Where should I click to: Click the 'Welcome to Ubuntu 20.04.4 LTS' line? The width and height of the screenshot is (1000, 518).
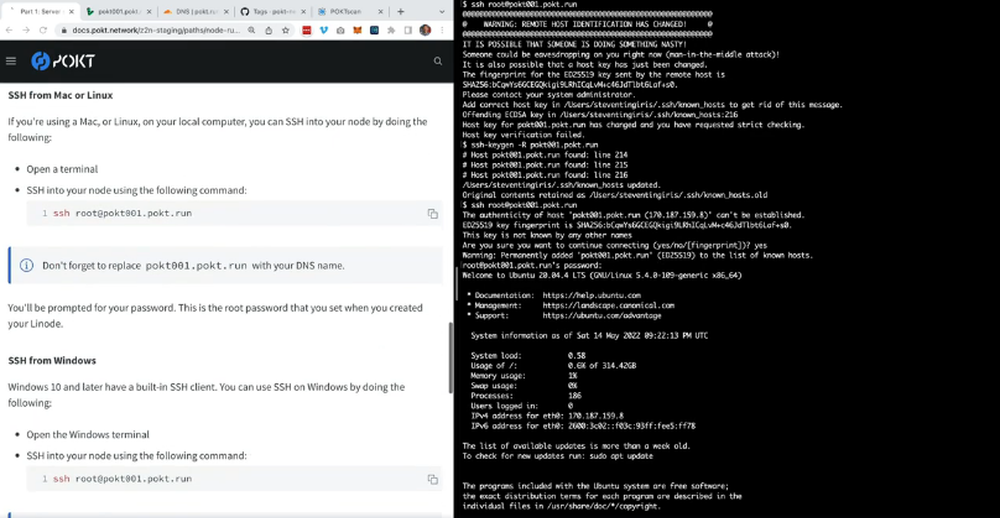coord(602,276)
